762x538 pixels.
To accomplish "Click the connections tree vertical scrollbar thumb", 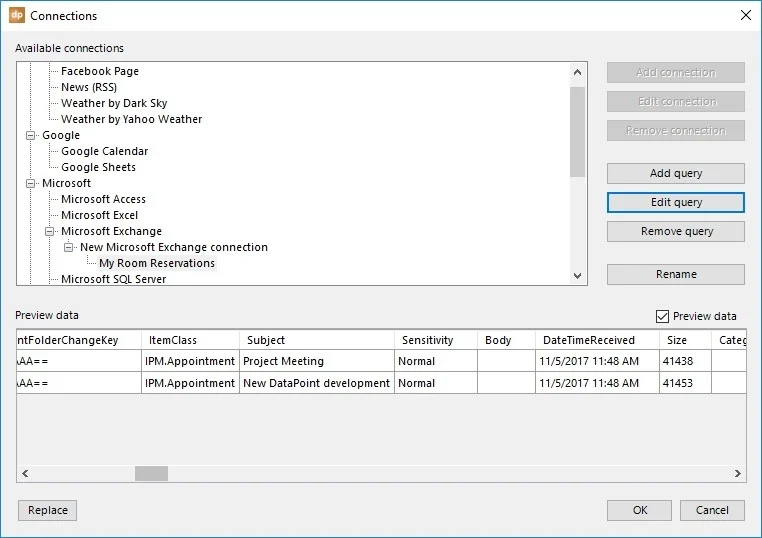I will [x=577, y=132].
